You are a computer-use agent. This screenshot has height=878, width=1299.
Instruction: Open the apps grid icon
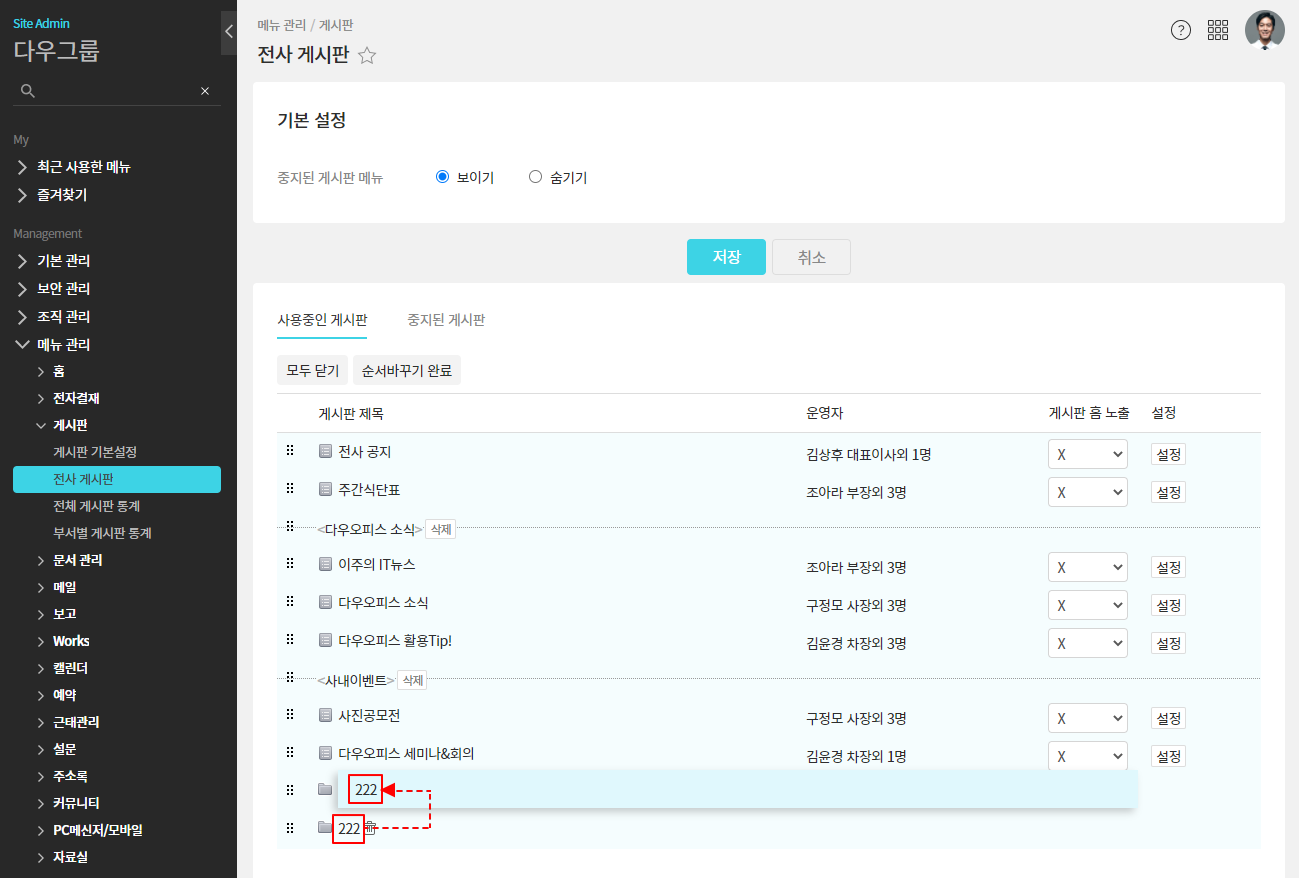coord(1218,30)
